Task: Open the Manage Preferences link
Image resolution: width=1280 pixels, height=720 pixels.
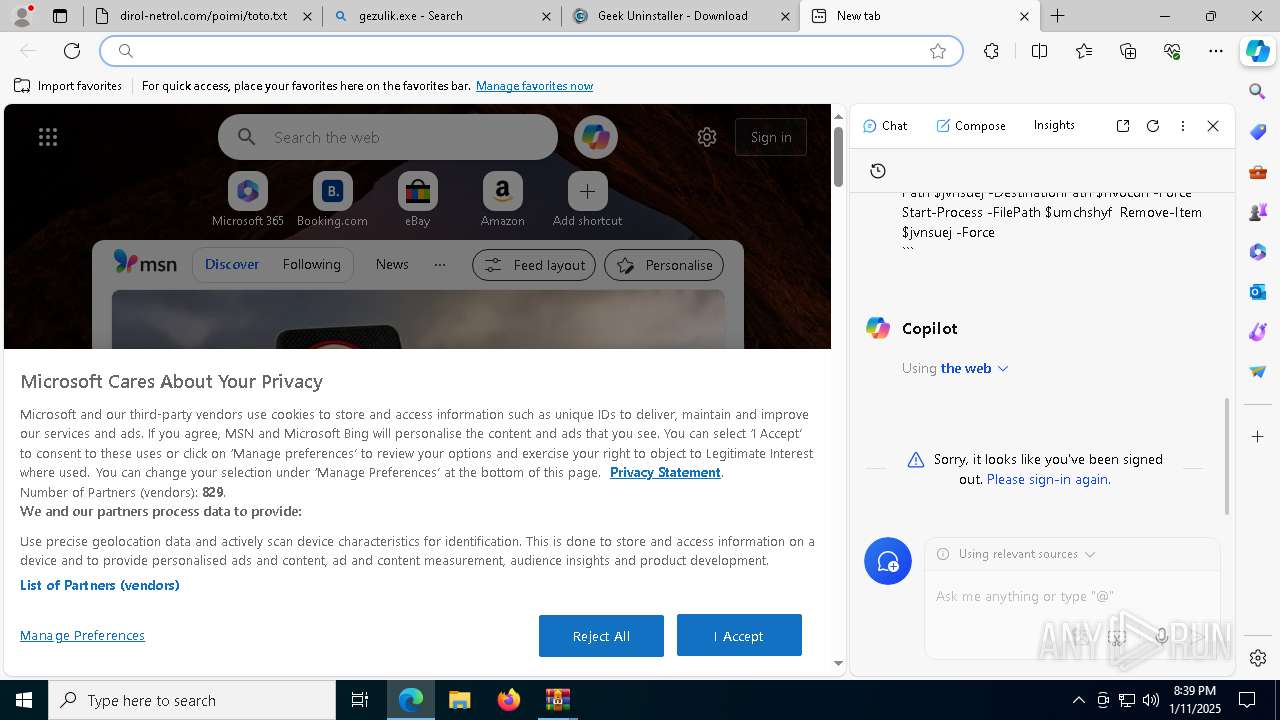Action: (82, 636)
